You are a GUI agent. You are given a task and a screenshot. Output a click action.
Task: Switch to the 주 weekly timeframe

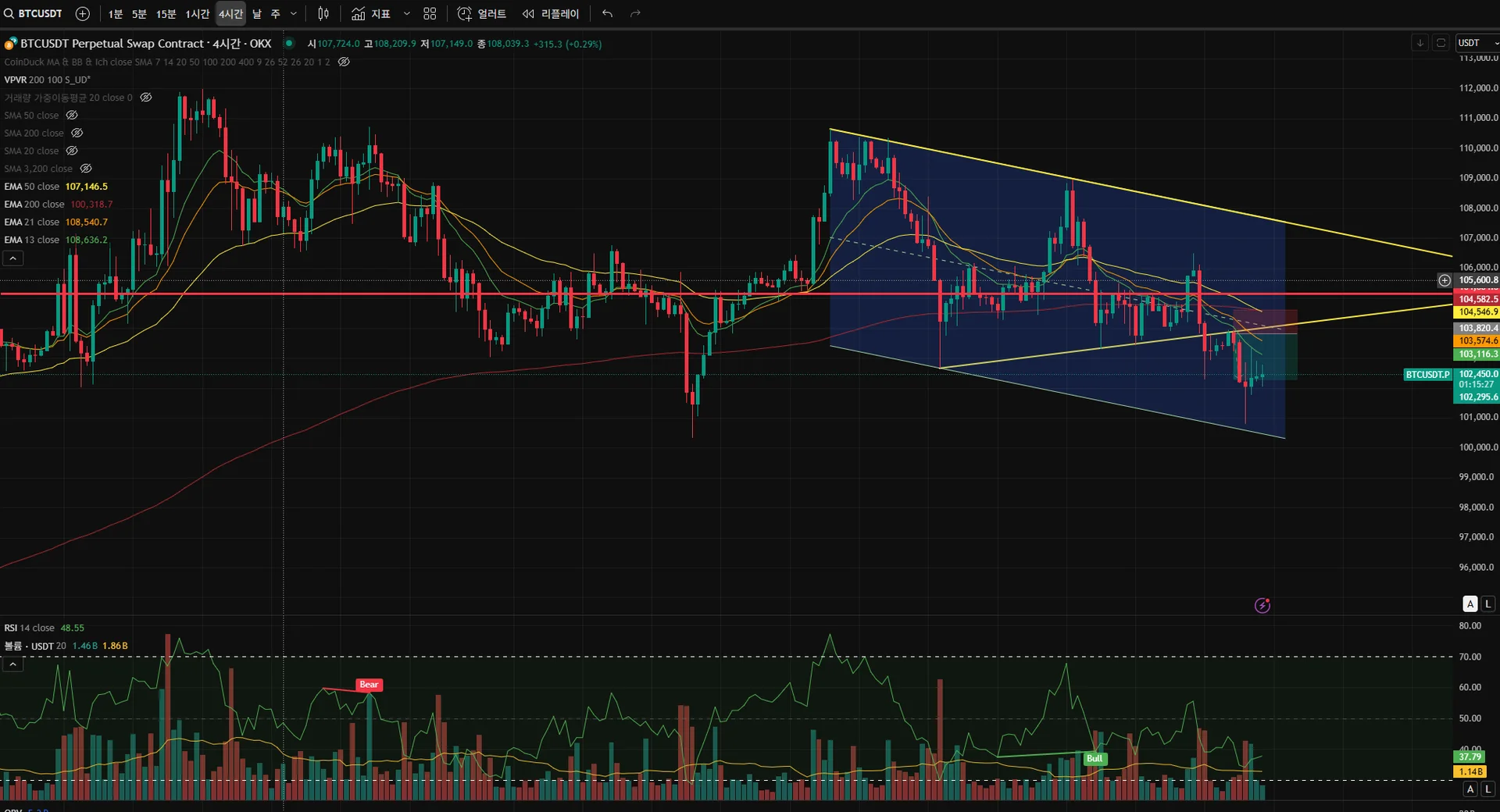[275, 13]
